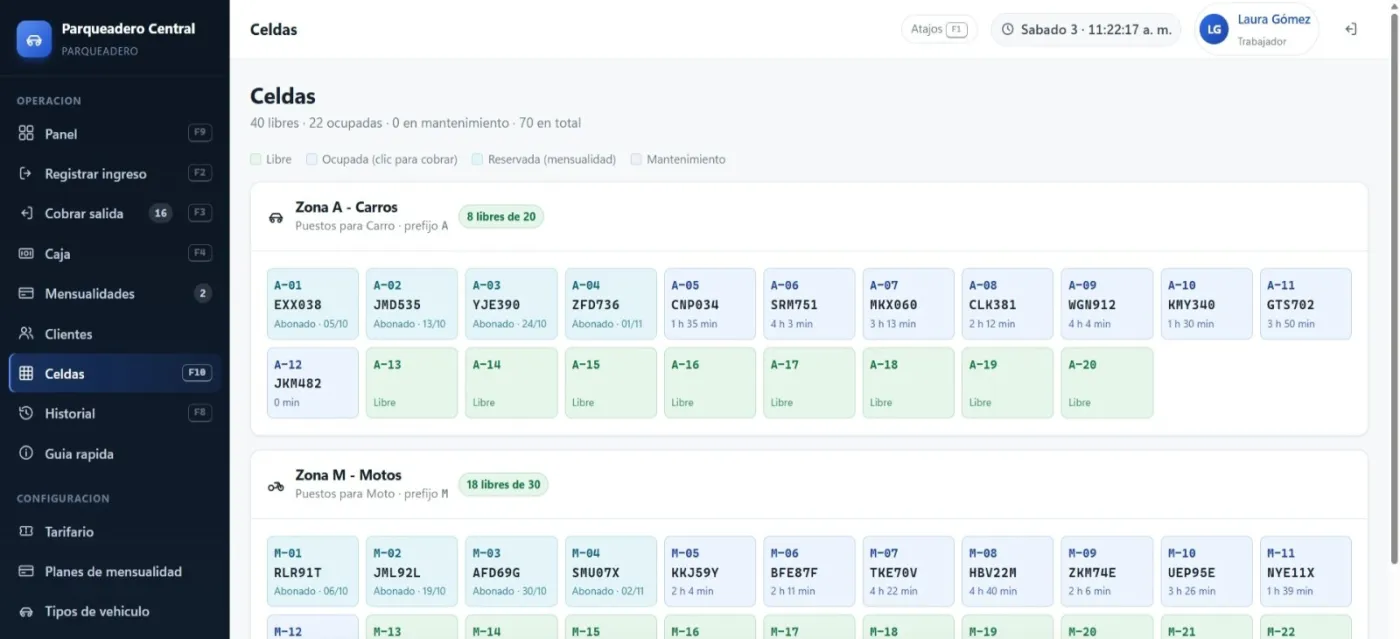
Task: Open reserved moto cell M-01 RLR91T
Action: pyautogui.click(x=313, y=572)
